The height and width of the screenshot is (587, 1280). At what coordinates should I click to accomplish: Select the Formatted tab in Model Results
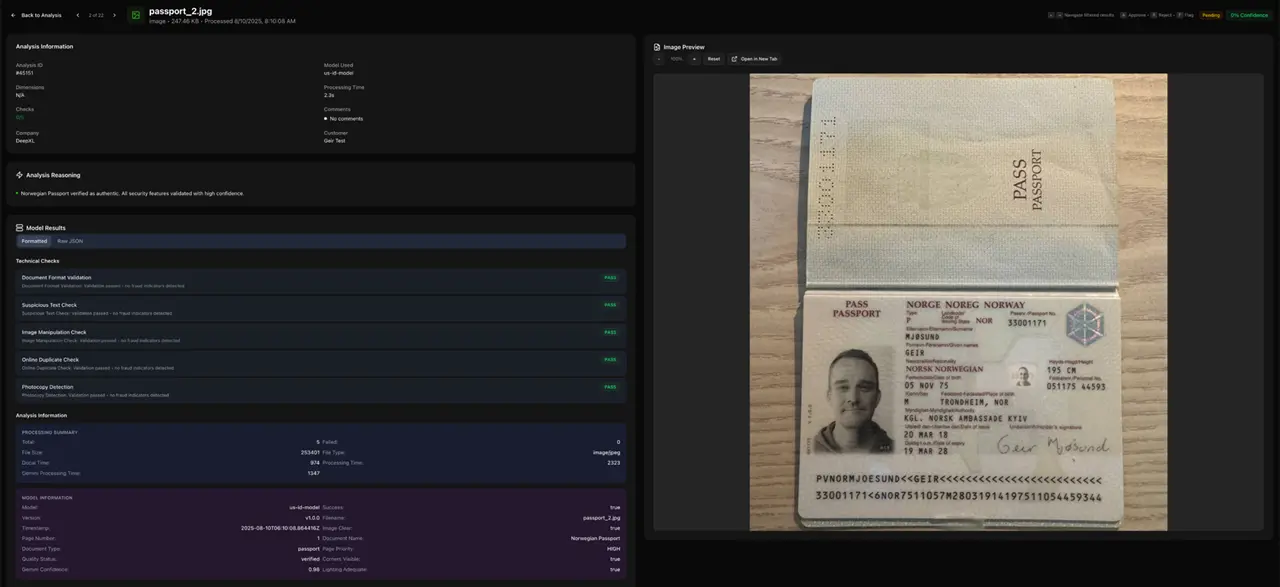click(34, 241)
